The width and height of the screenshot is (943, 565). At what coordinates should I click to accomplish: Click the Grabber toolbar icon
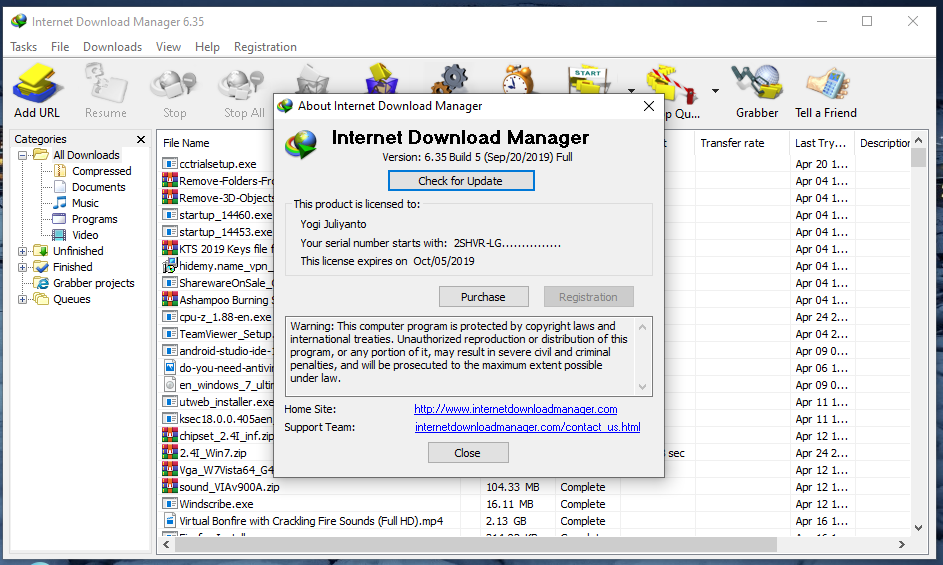(757, 82)
